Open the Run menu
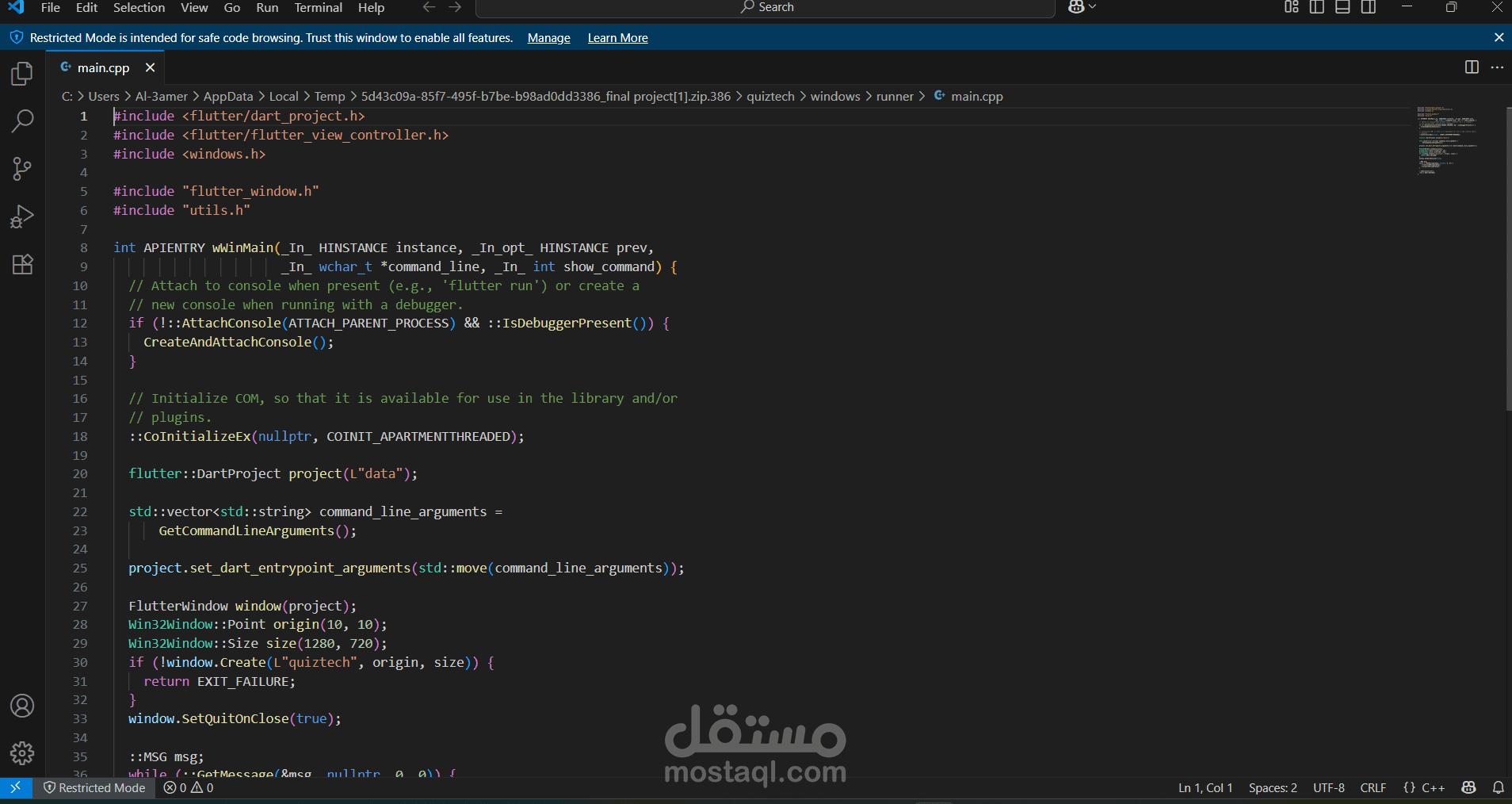This screenshot has height=804, width=1512. click(x=267, y=7)
